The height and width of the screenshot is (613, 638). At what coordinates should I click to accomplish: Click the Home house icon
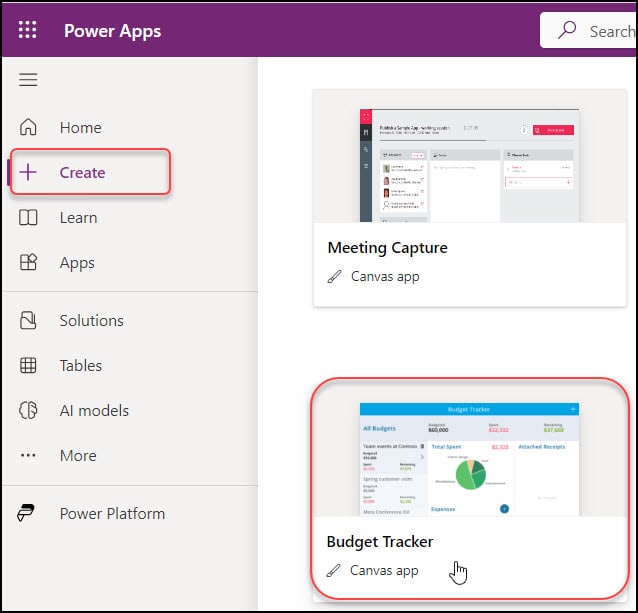[28, 127]
